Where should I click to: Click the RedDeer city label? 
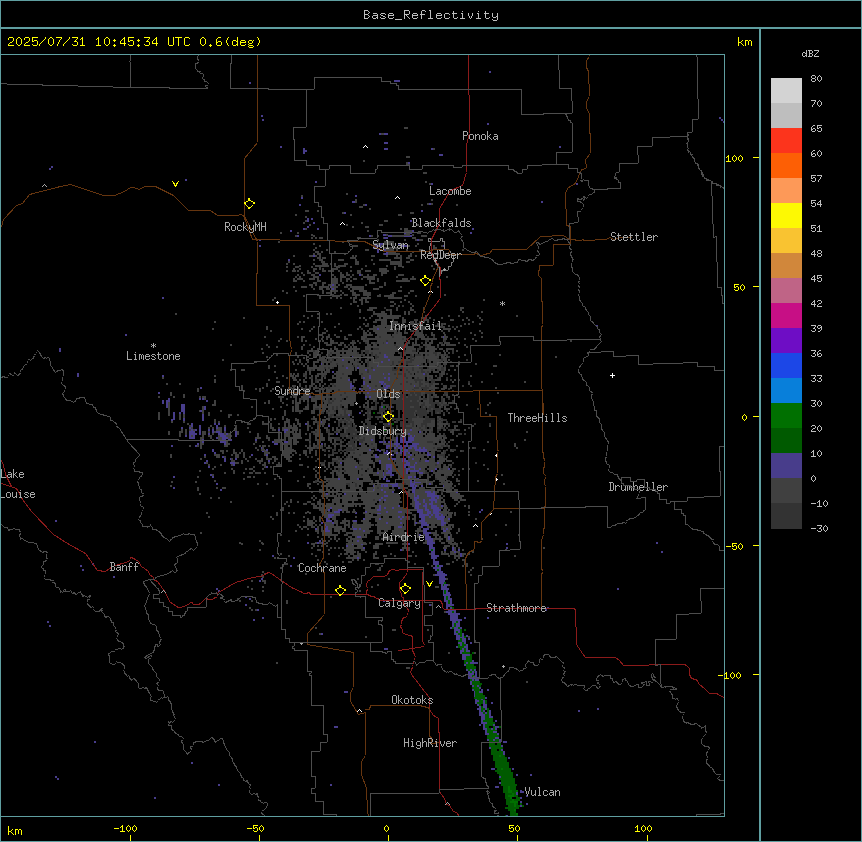pyautogui.click(x=440, y=255)
